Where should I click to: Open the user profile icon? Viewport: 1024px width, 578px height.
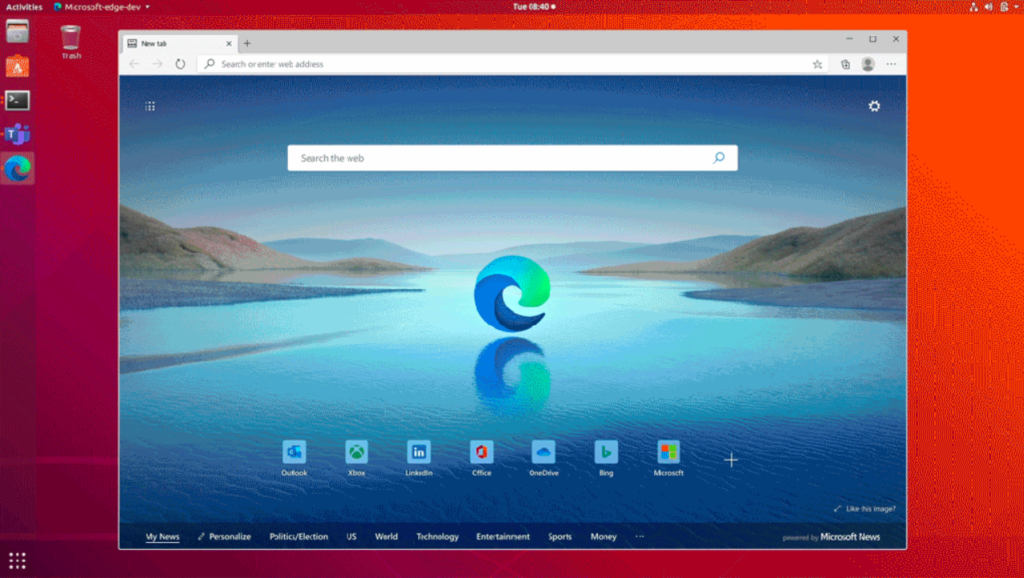tap(868, 64)
